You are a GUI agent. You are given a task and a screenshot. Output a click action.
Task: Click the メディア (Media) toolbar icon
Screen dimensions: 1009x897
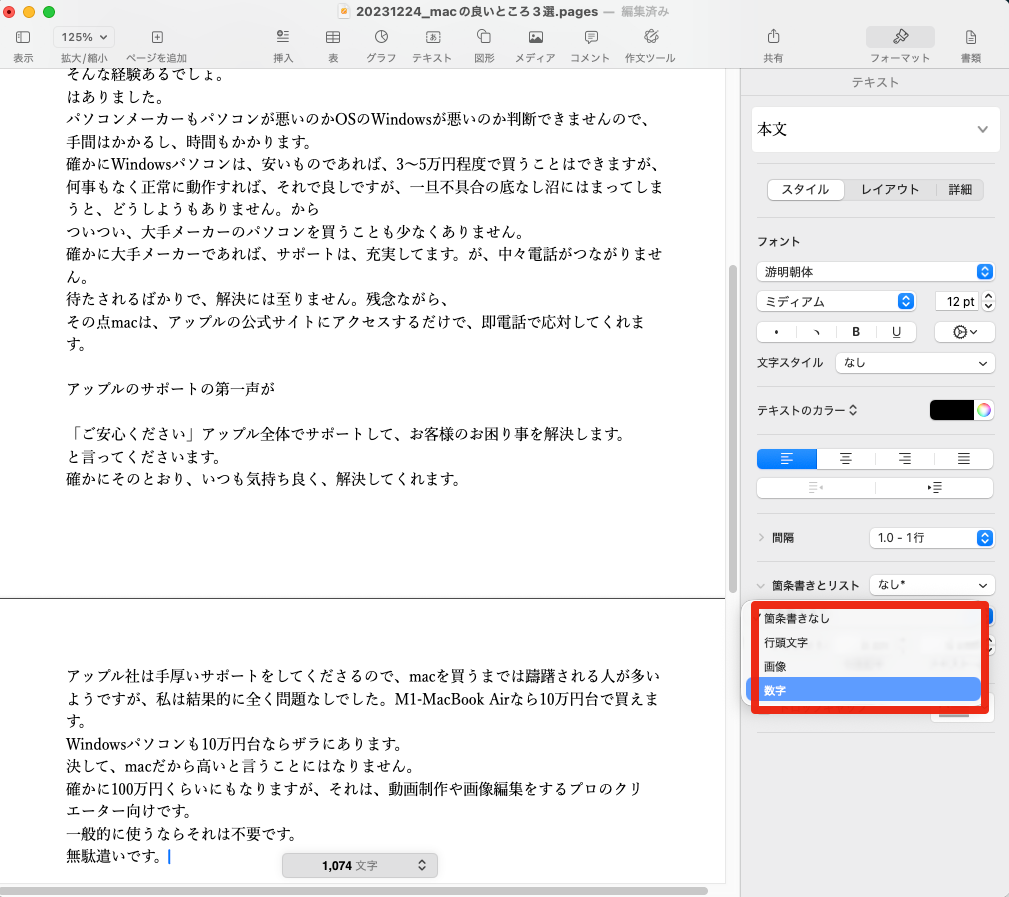[535, 44]
